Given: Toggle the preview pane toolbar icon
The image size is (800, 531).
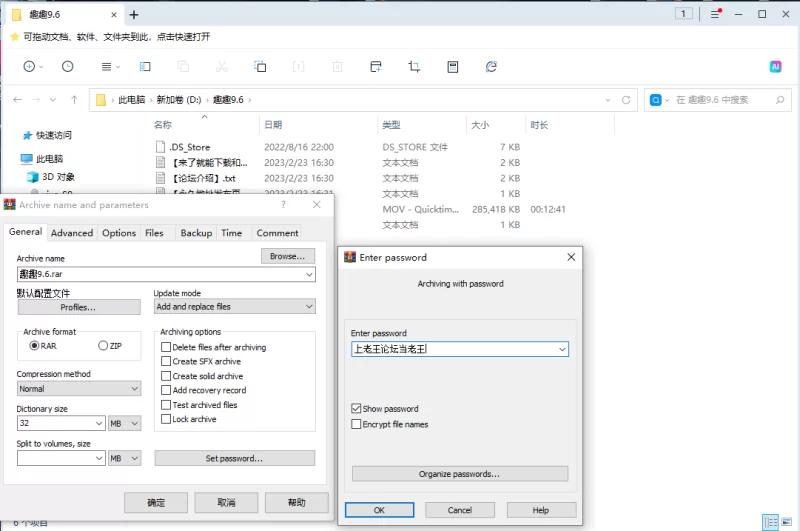Looking at the screenshot, I should [x=145, y=66].
